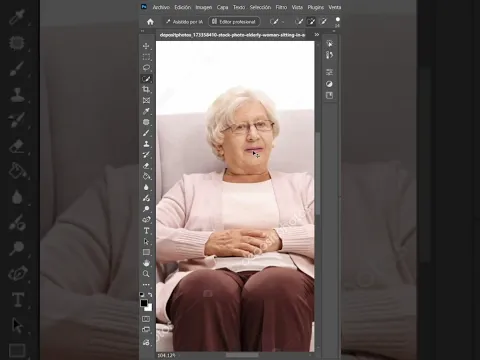This screenshot has width=480, height=360.
Task: Switch to Editor profesional mode
Action: point(234,22)
